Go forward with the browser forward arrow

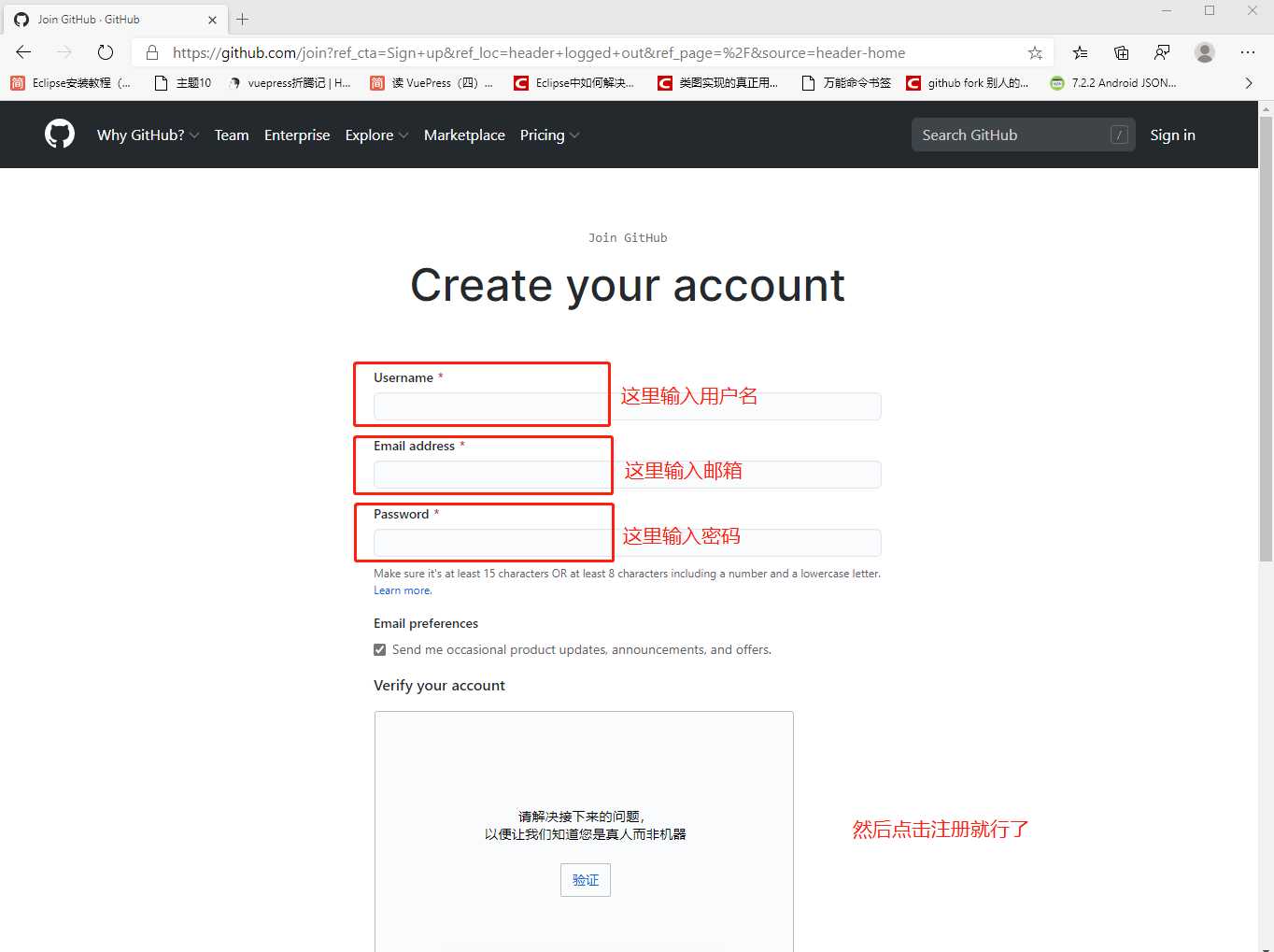coord(64,52)
